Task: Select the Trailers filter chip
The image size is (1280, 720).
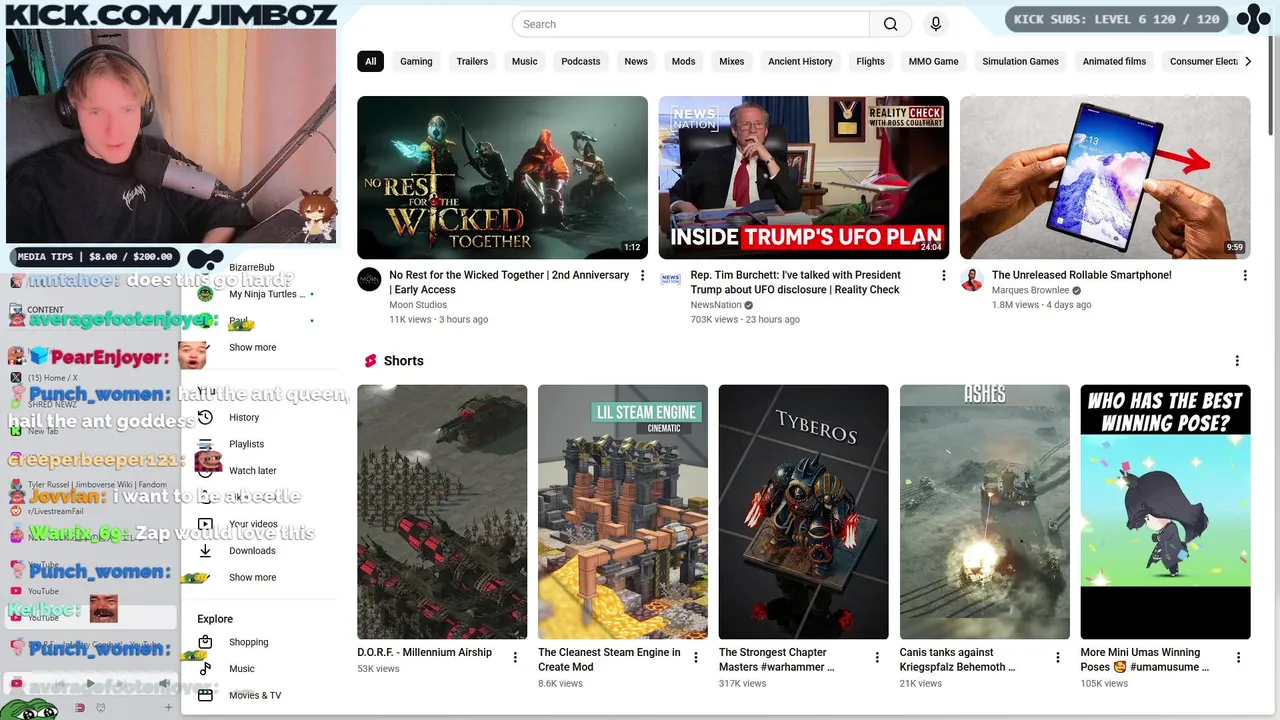Action: tap(472, 61)
